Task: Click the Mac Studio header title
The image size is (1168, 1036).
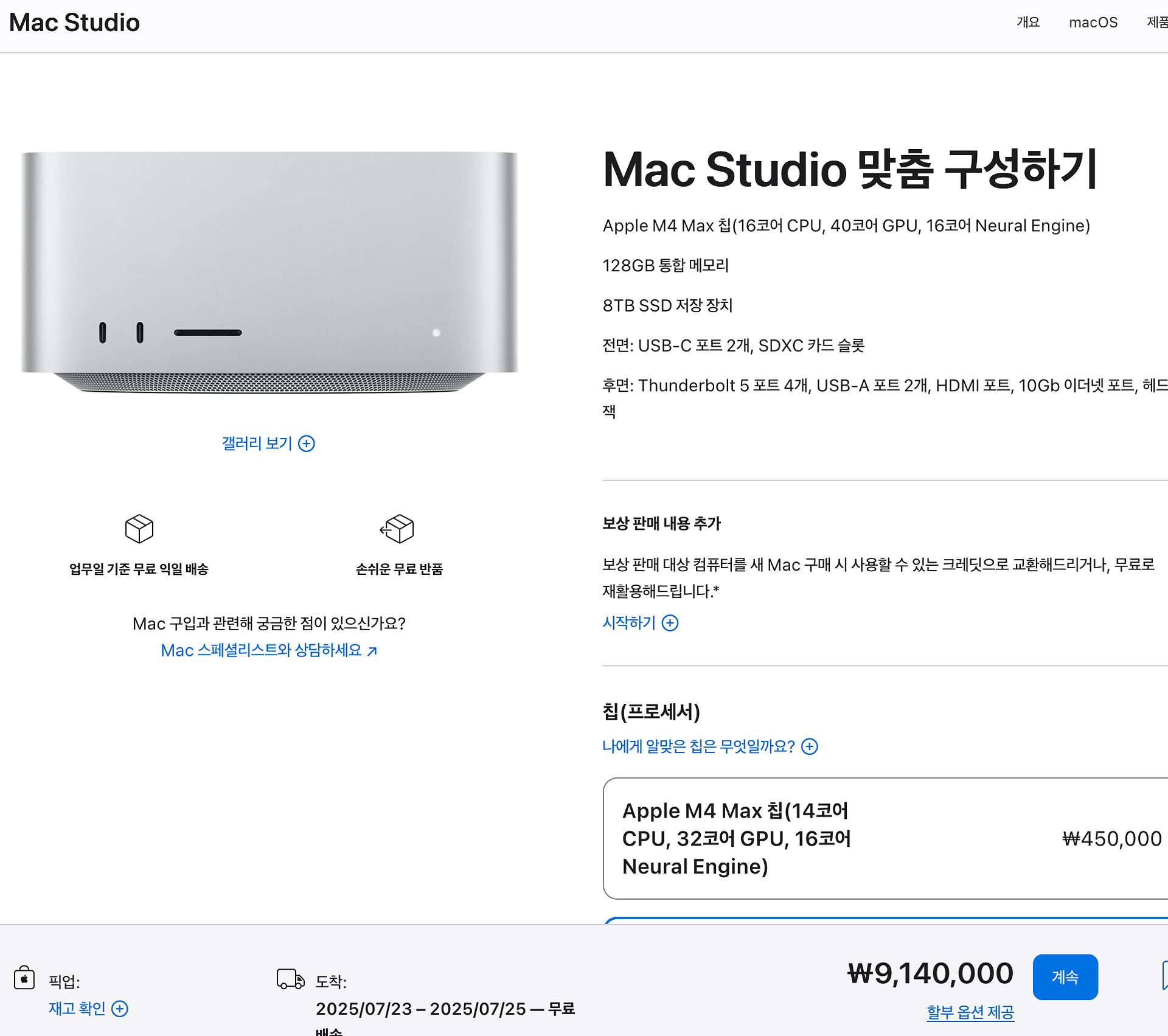Action: click(x=74, y=23)
